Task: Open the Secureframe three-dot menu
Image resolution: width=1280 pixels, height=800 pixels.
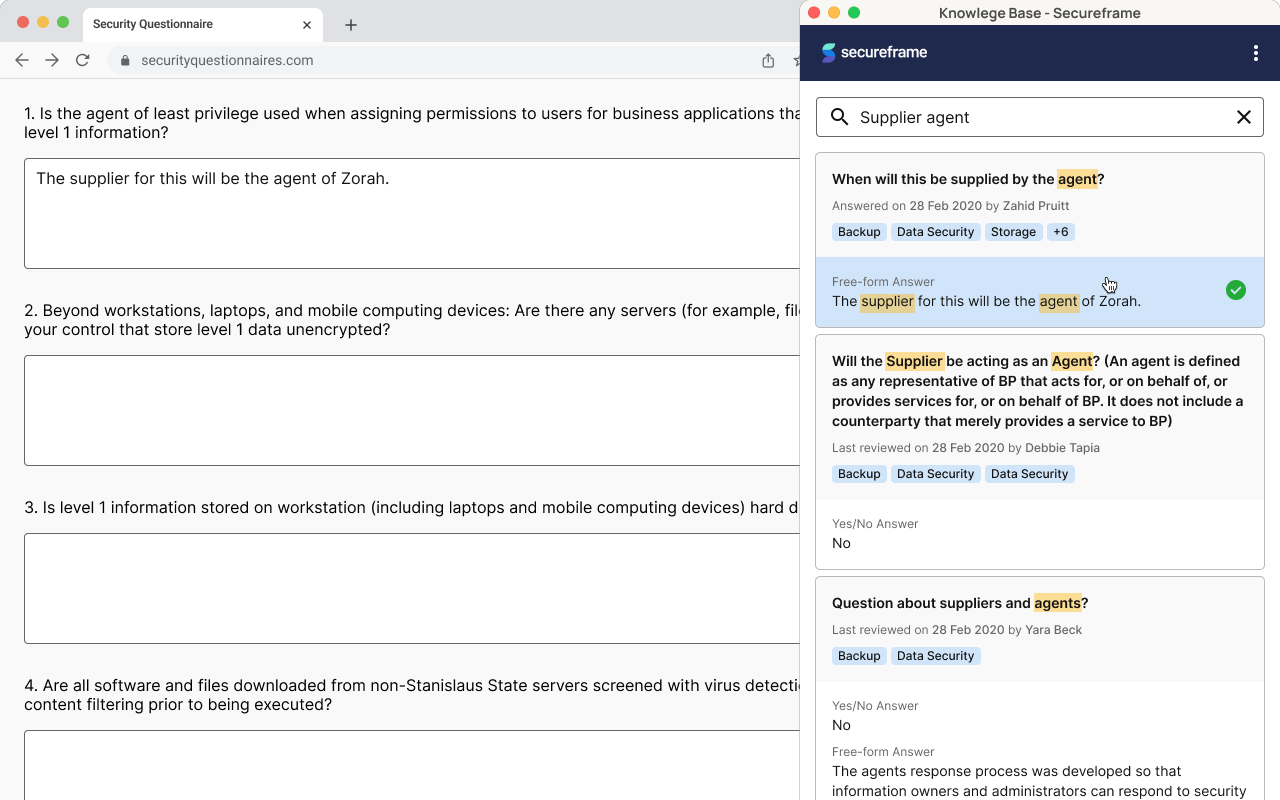Action: tap(1256, 53)
